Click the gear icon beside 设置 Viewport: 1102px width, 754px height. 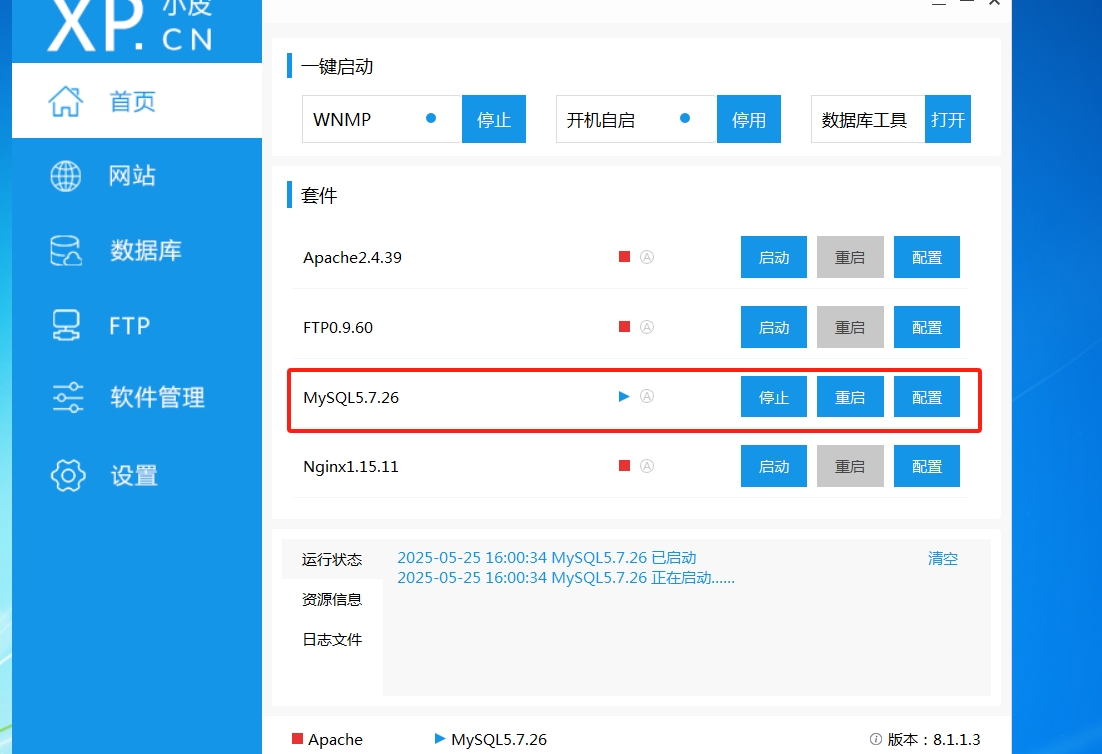pyautogui.click(x=68, y=476)
